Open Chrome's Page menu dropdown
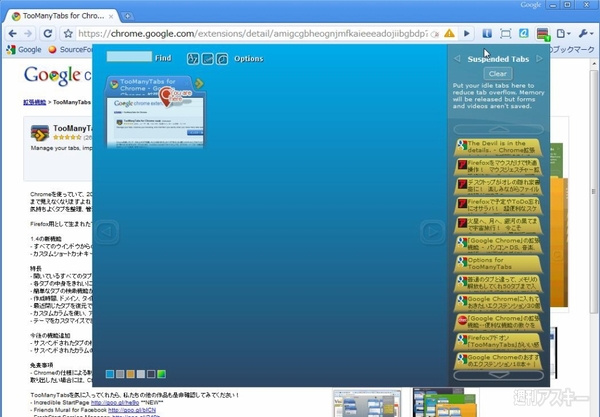600x417 pixels. point(563,34)
